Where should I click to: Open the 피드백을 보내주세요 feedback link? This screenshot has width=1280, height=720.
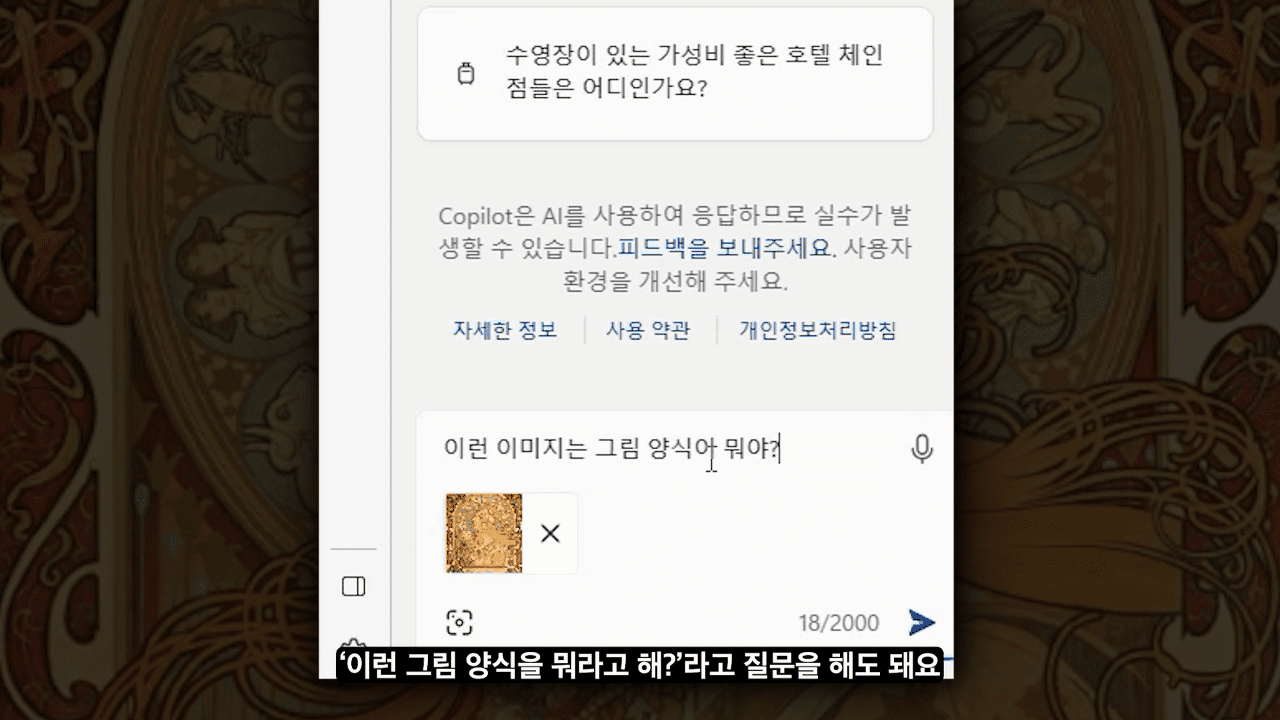coord(724,248)
